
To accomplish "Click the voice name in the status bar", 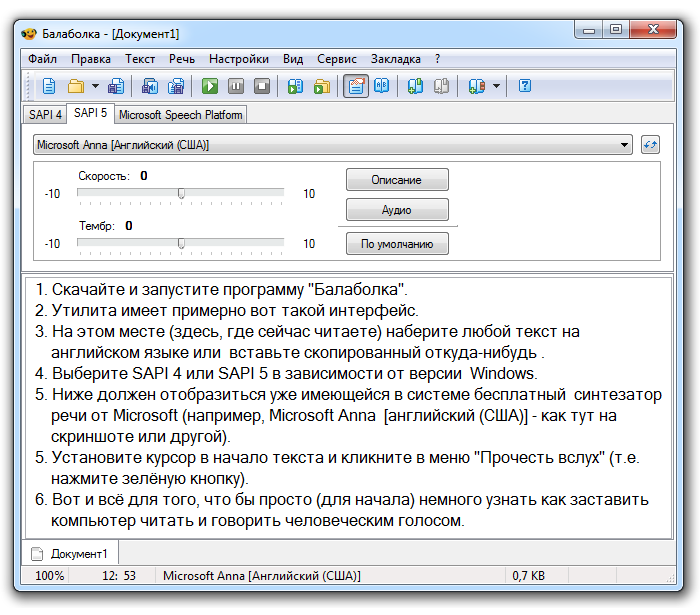I will 262,576.
